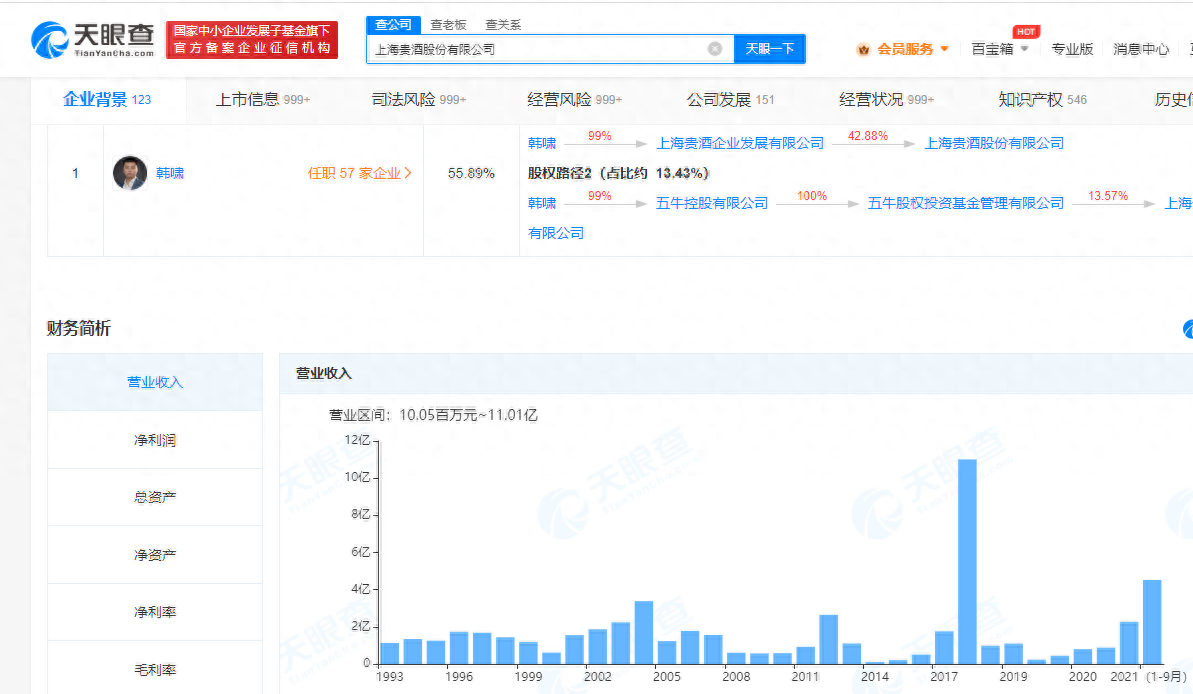Click the 42.88% ownership percentage
Screen dimensions: 1193x694
(867, 136)
